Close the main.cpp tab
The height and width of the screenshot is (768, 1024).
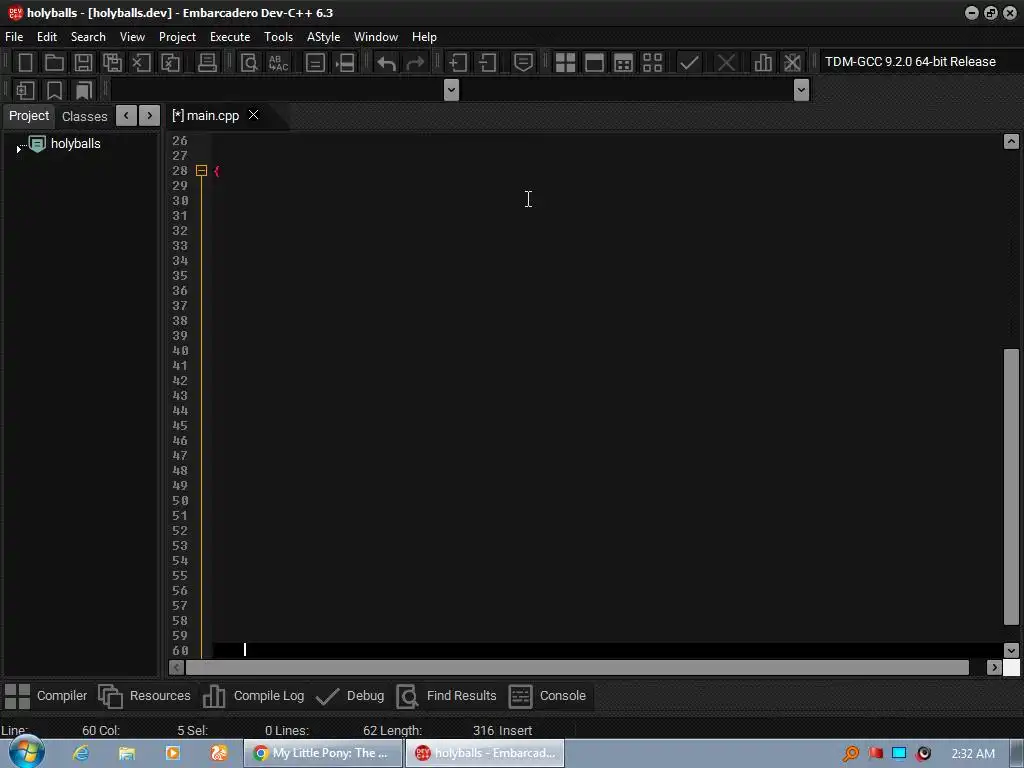(254, 115)
